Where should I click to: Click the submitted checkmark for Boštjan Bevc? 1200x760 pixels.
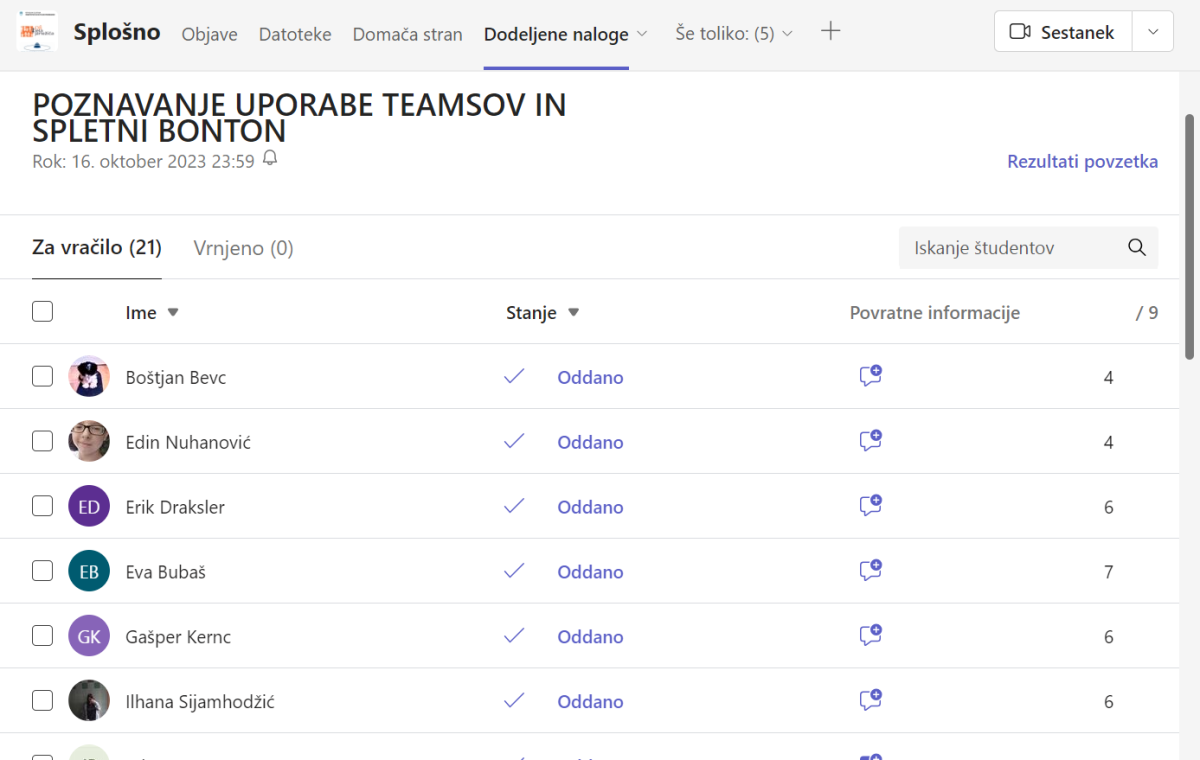click(515, 377)
